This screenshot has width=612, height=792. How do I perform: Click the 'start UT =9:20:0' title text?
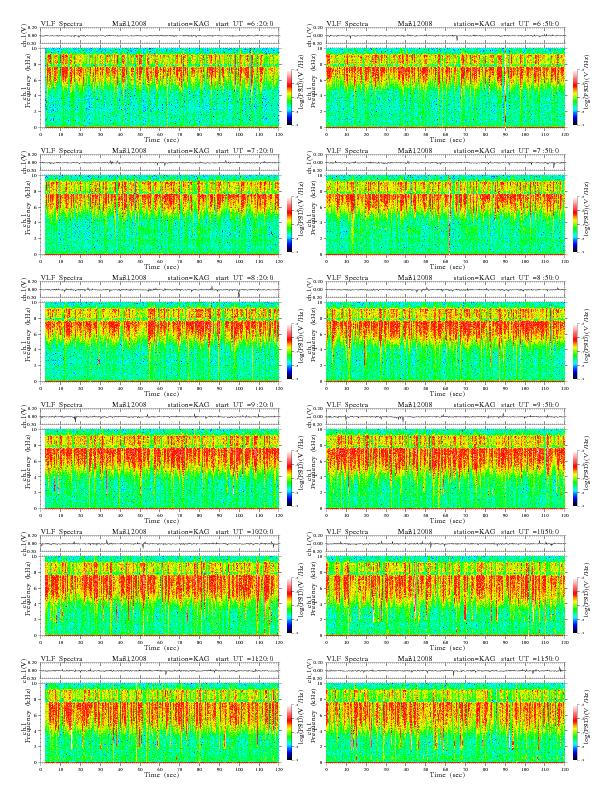coord(245,405)
